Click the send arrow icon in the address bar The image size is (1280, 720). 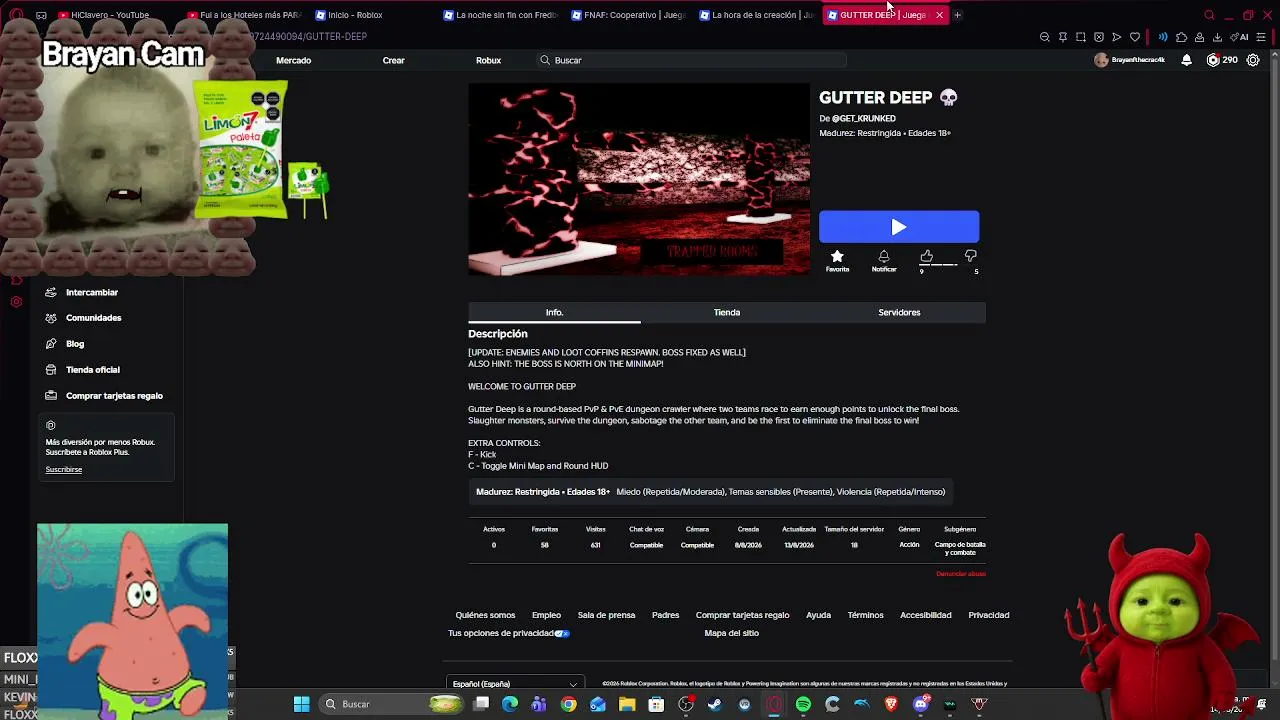pos(1117,37)
